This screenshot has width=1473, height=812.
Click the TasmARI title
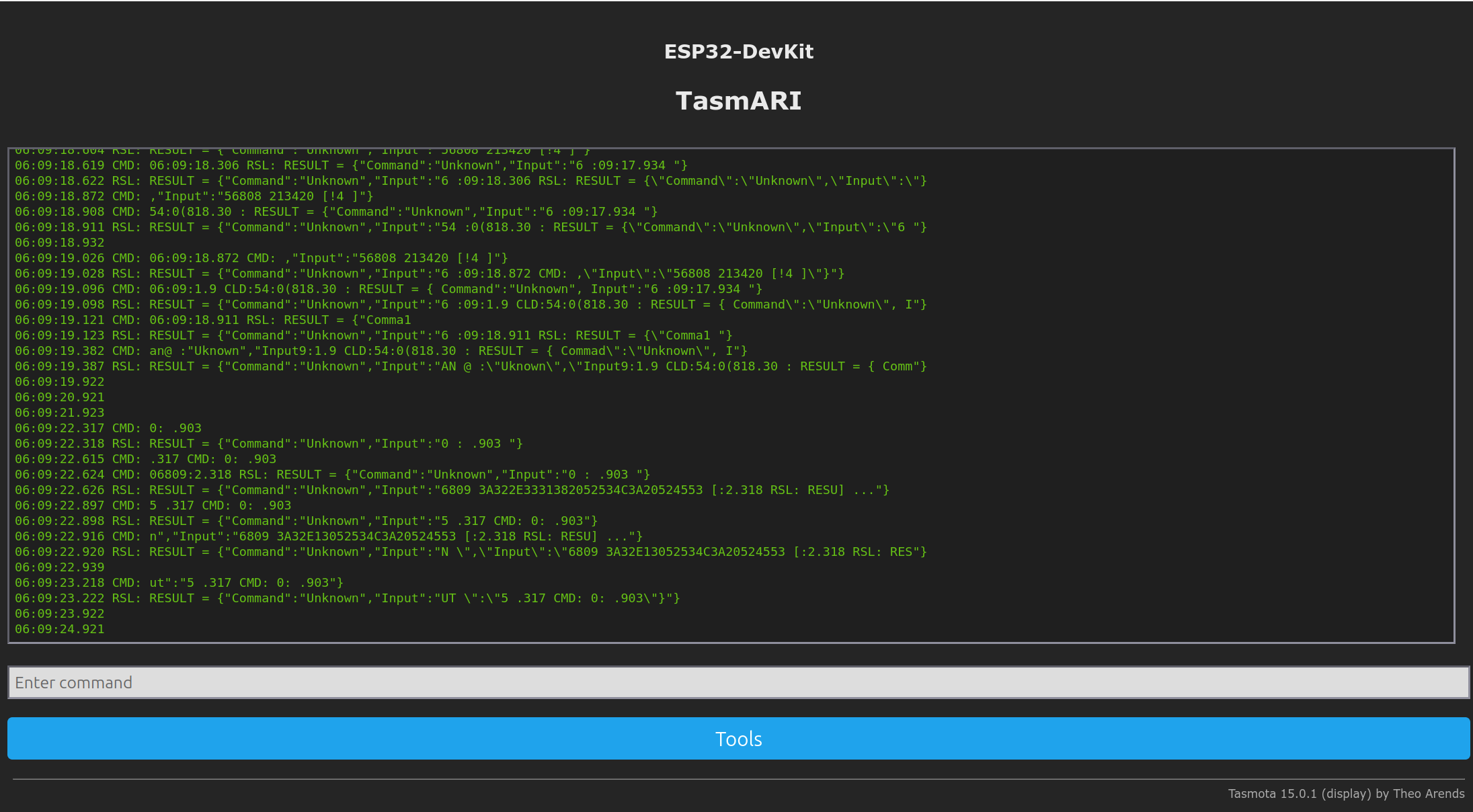(x=738, y=100)
